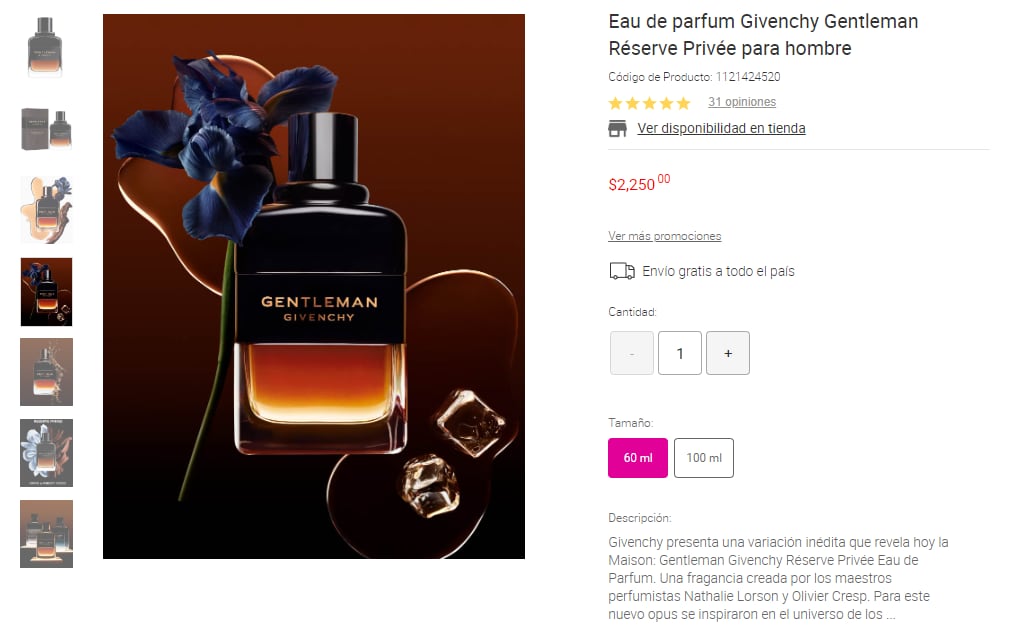The image size is (1011, 629).
Task: Select first thumbnail of bottle alone
Action: tap(46, 47)
